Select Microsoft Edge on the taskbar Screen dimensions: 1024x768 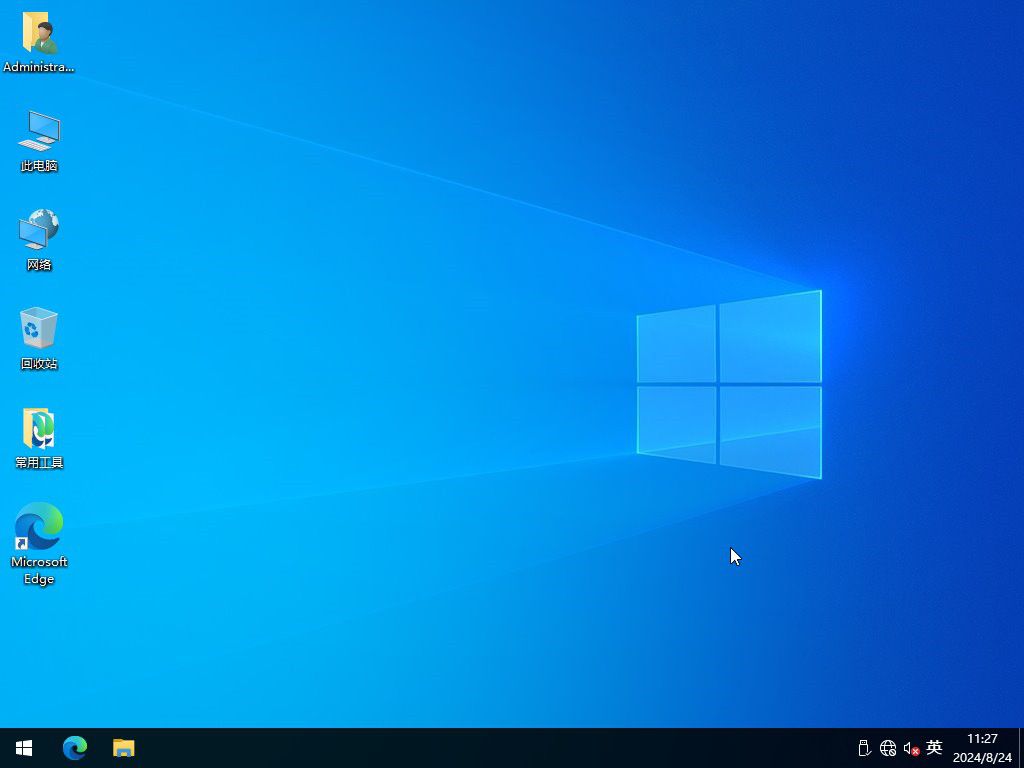coord(75,748)
